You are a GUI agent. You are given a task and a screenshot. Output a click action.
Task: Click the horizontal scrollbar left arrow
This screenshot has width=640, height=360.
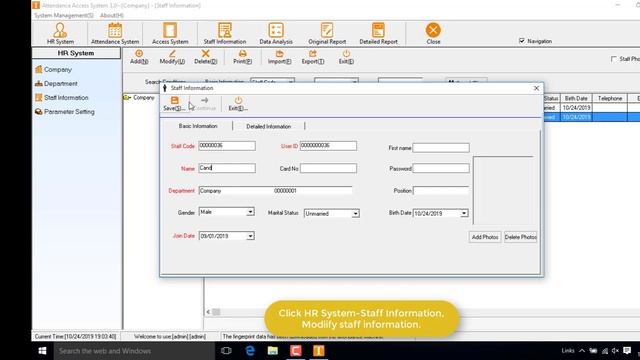pyautogui.click(x=208, y=312)
